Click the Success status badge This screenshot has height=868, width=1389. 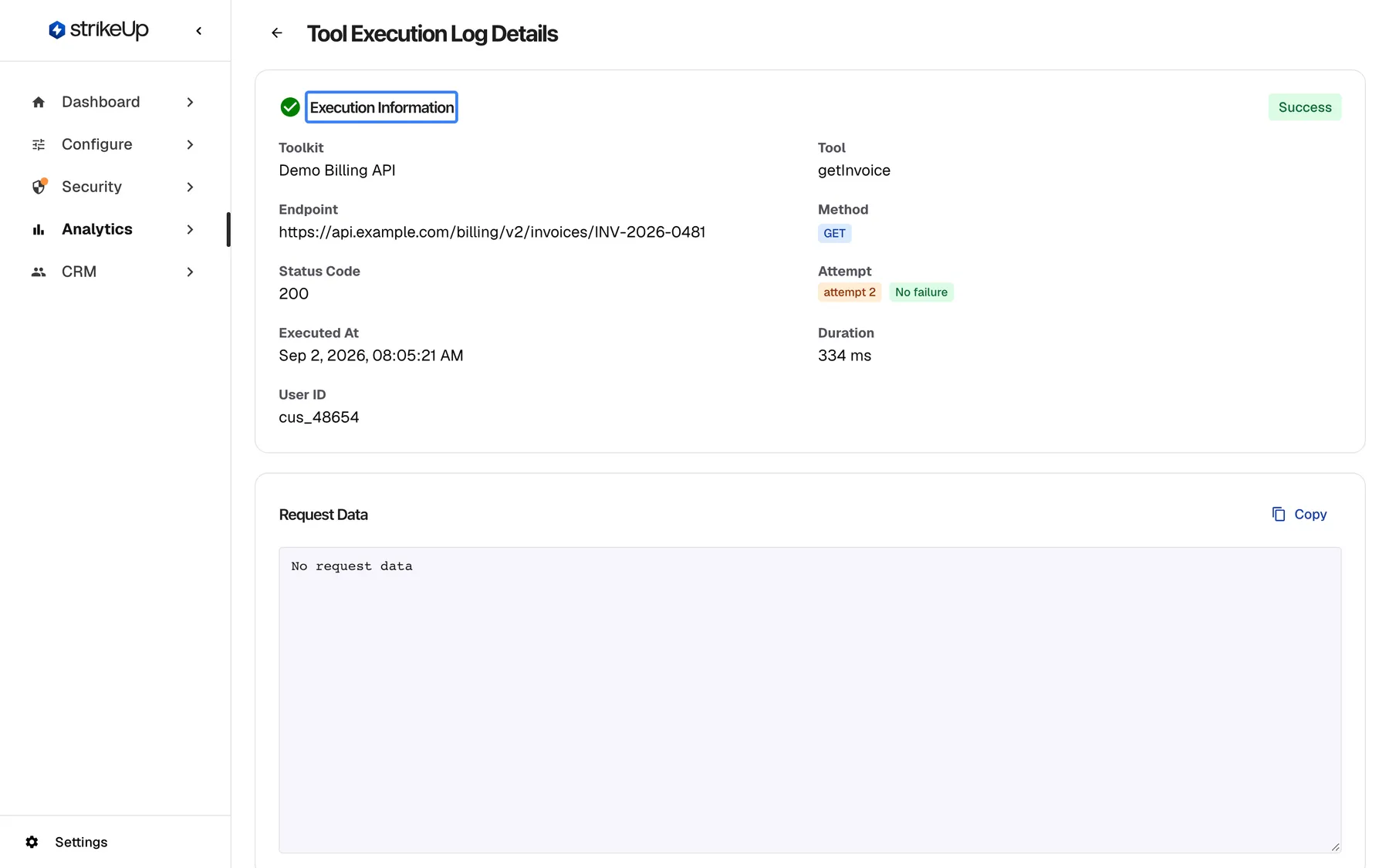[x=1305, y=107]
